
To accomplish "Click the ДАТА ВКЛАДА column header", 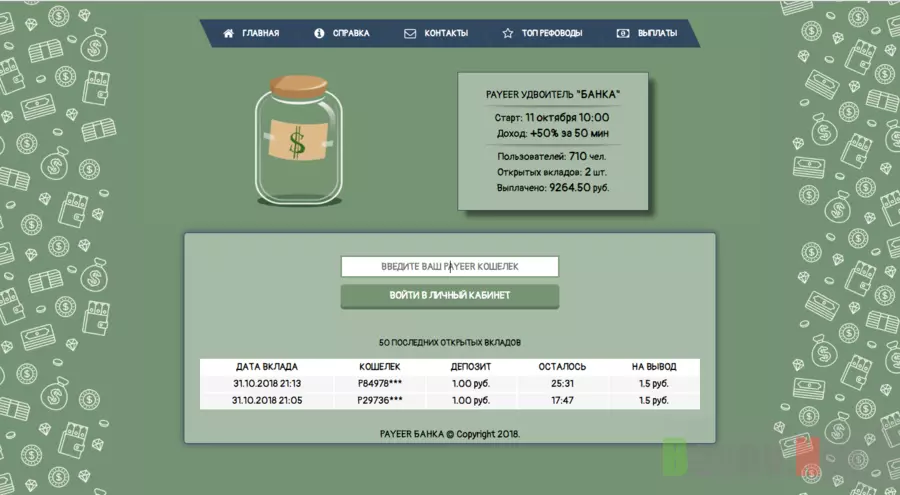I will pyautogui.click(x=267, y=366).
